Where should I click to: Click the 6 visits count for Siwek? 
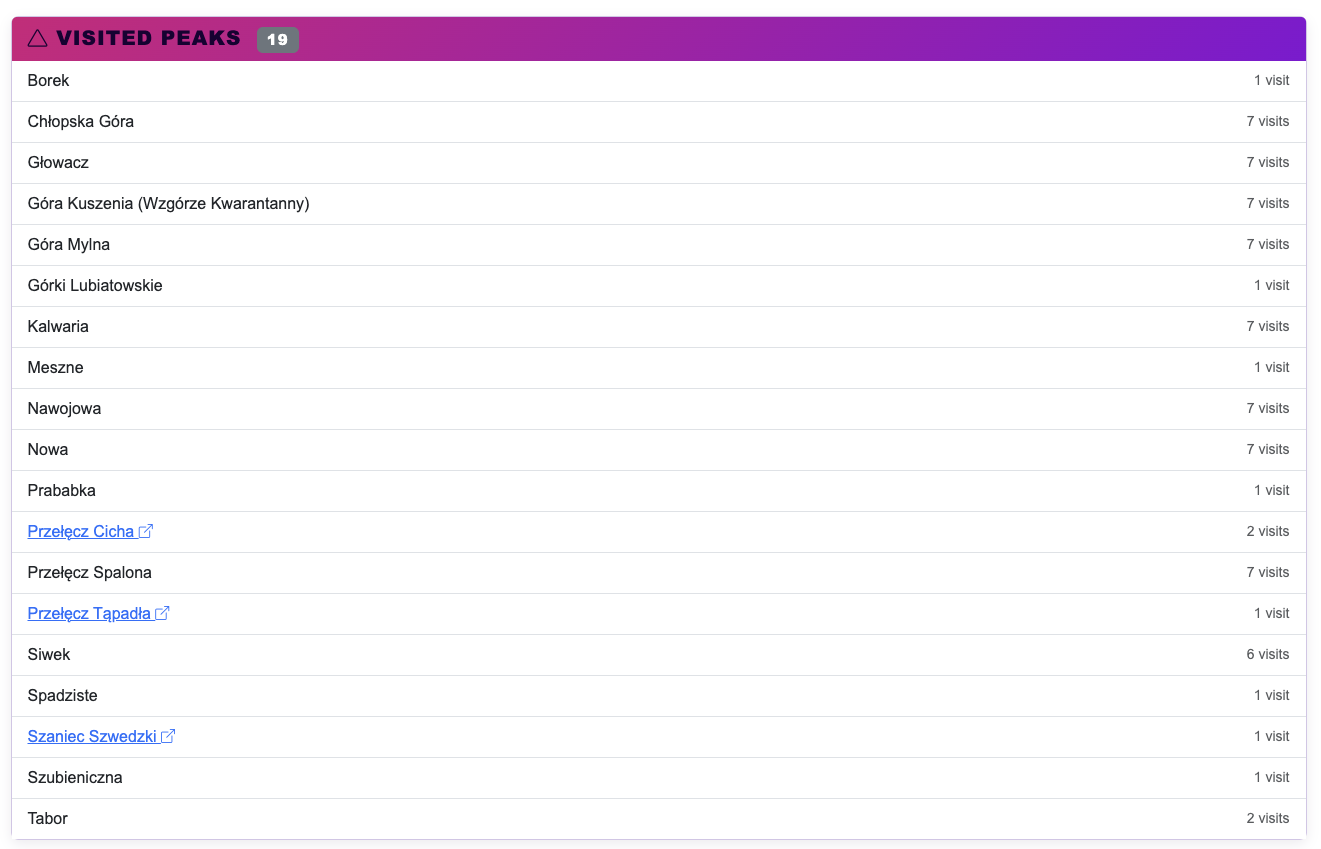coord(1268,654)
